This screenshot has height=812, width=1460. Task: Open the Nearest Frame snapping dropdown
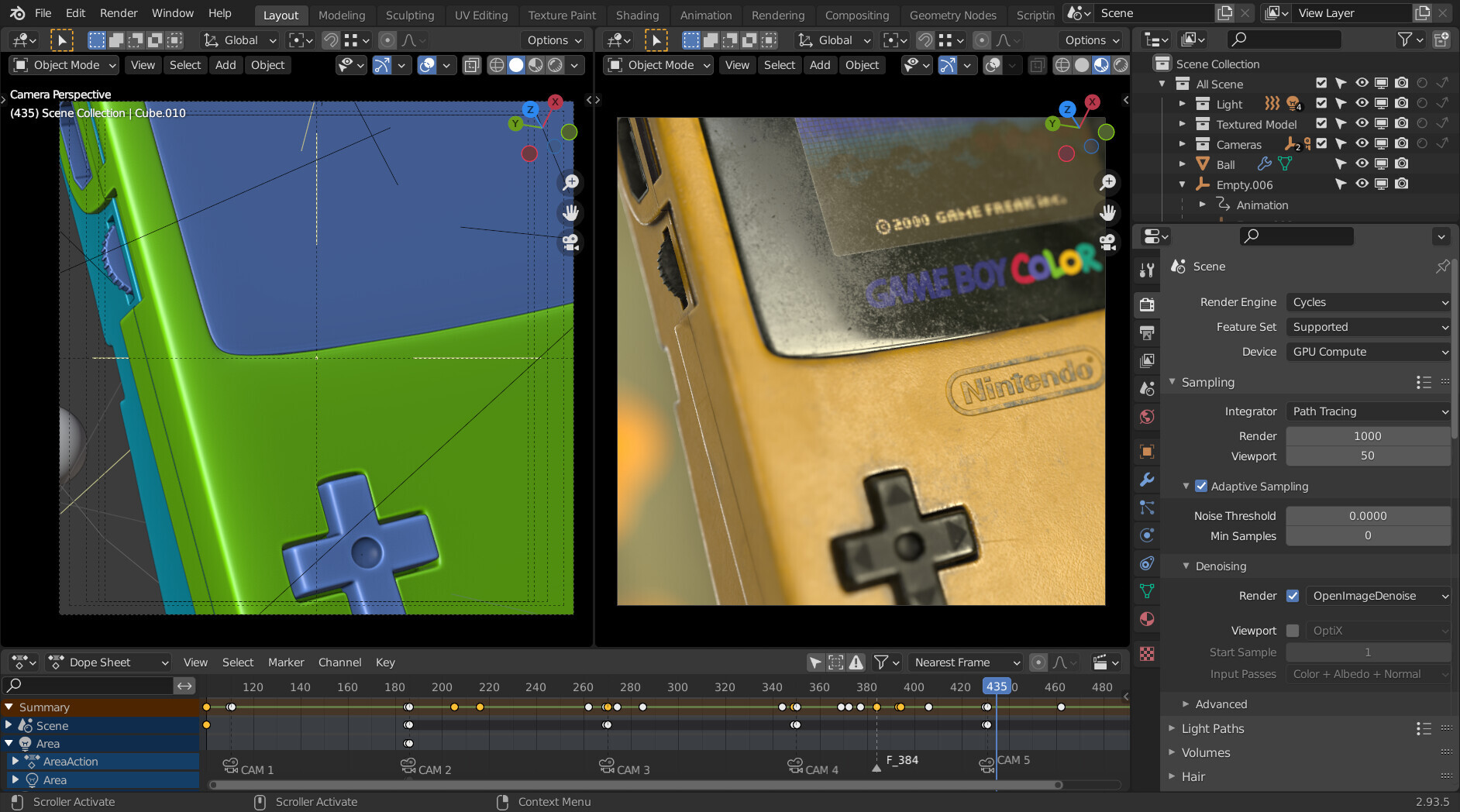point(965,662)
